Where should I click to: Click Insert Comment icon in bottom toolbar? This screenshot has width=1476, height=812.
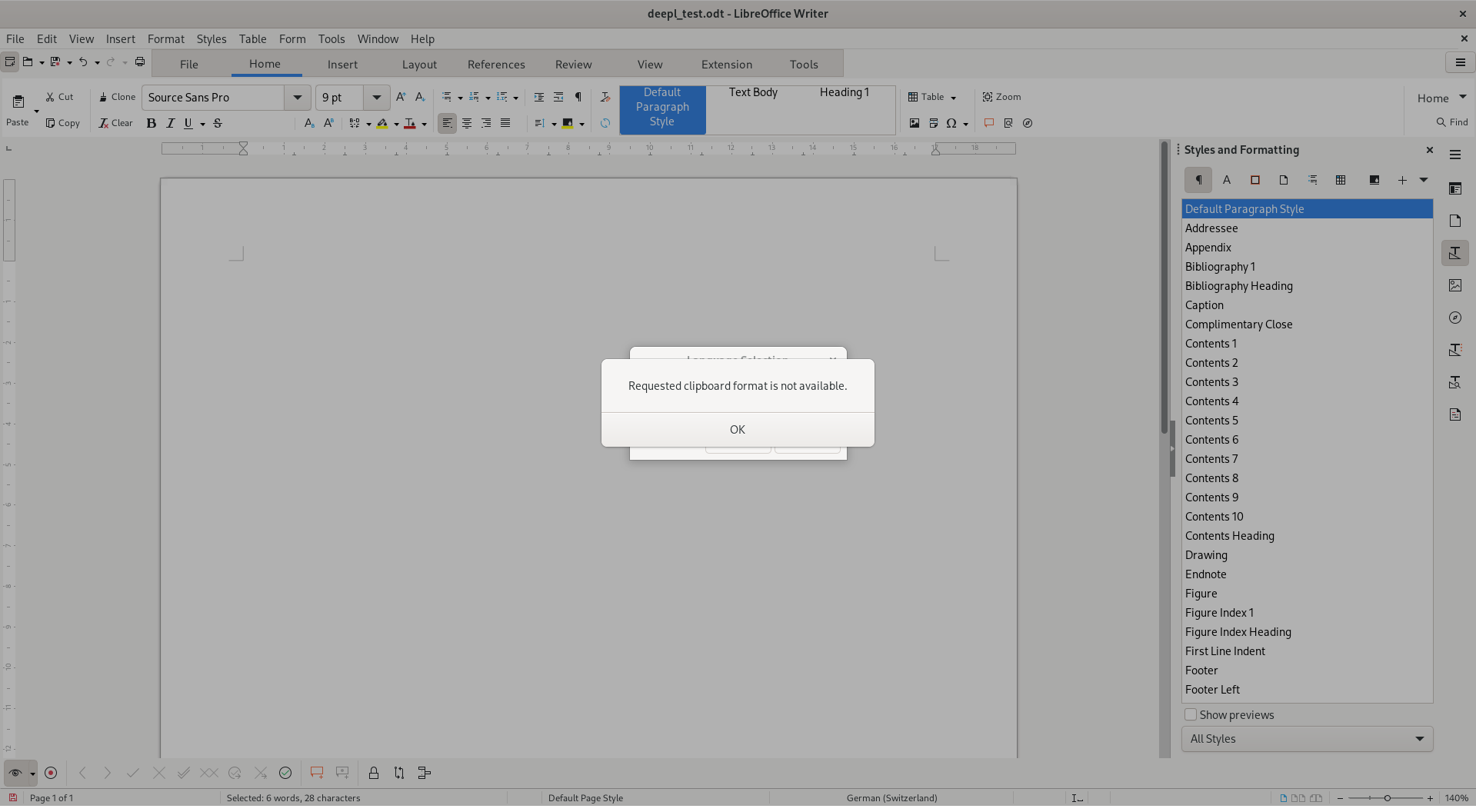(316, 773)
